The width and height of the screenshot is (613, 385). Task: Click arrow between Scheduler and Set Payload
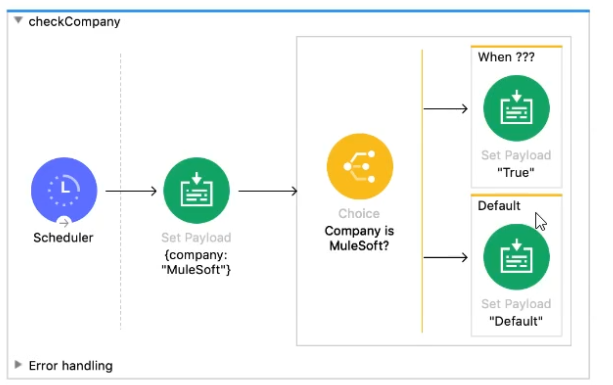click(131, 191)
